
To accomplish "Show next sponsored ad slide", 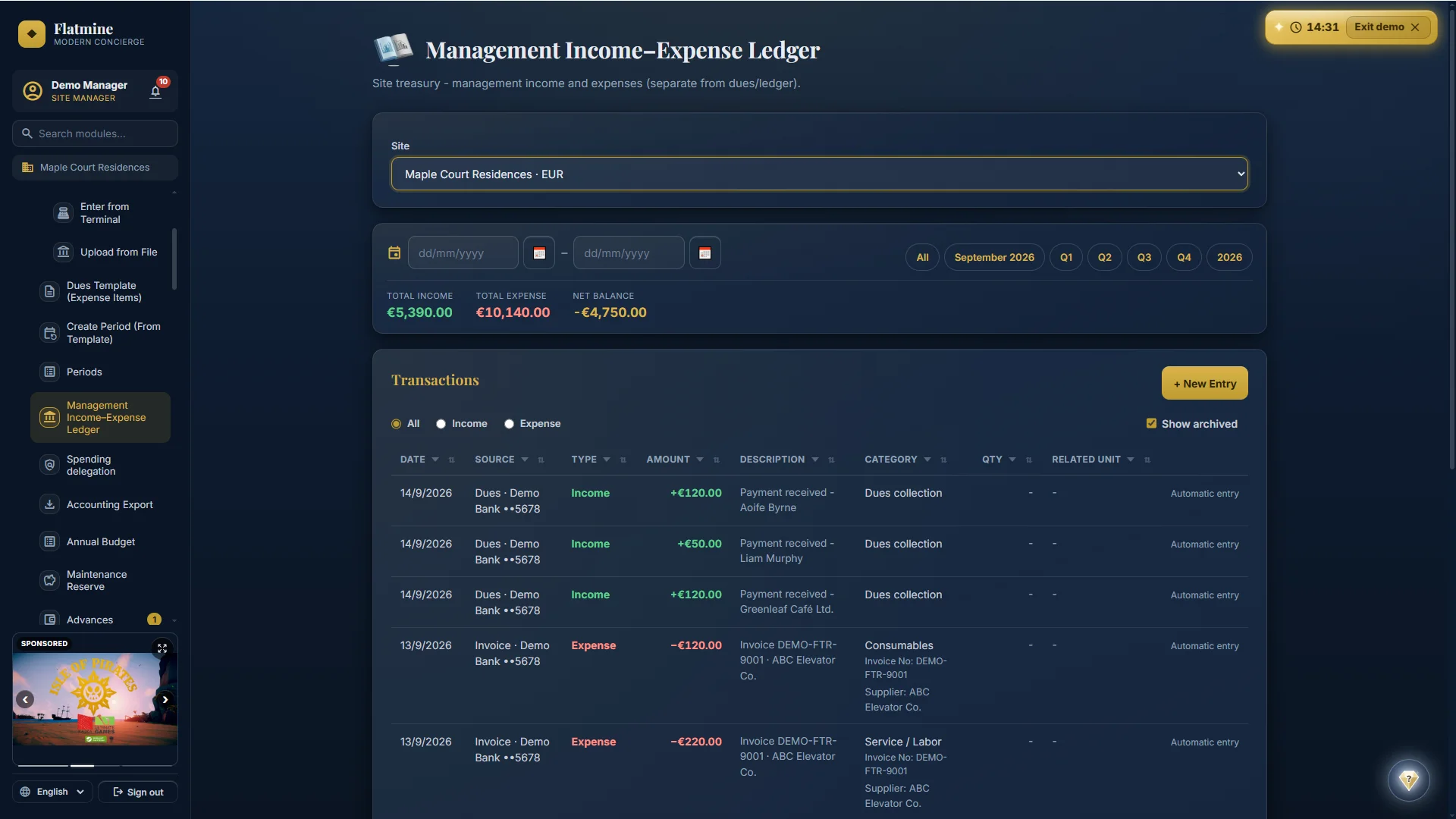I will point(165,699).
